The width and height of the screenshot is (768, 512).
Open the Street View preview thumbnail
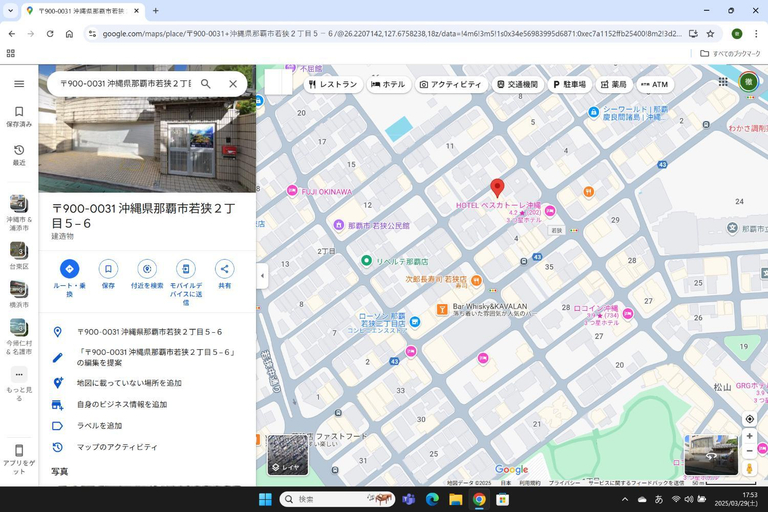coord(711,455)
